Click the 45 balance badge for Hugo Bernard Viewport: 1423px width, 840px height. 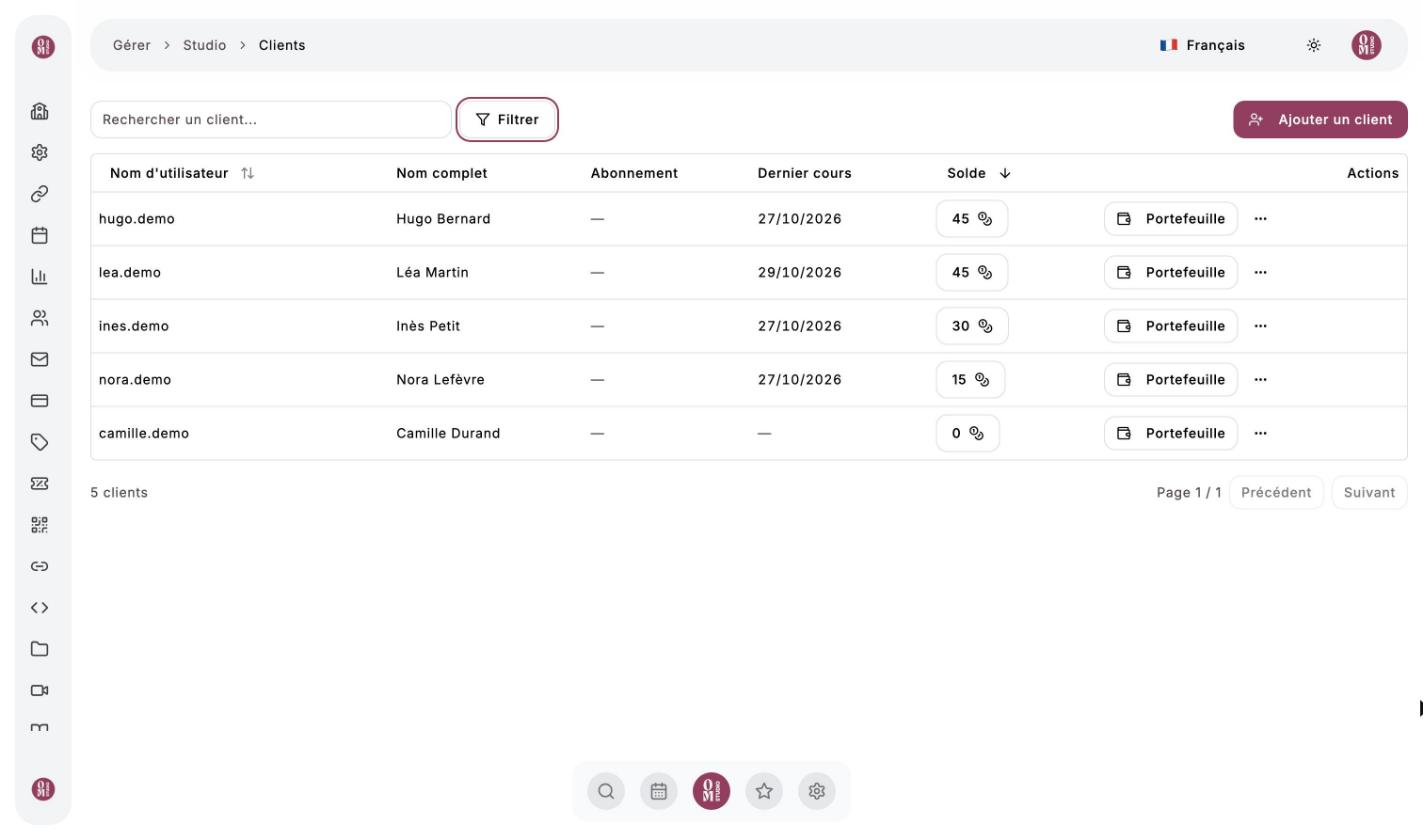click(x=972, y=219)
